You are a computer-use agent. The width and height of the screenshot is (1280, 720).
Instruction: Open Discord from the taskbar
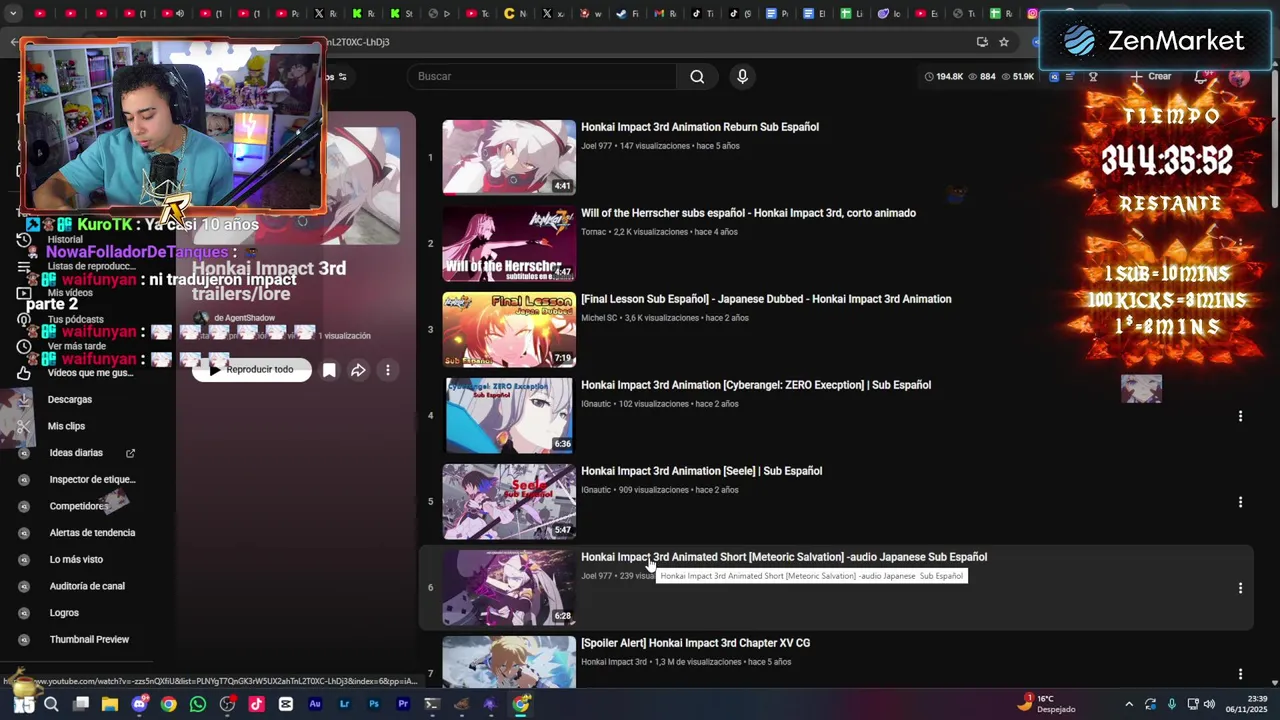[x=139, y=704]
